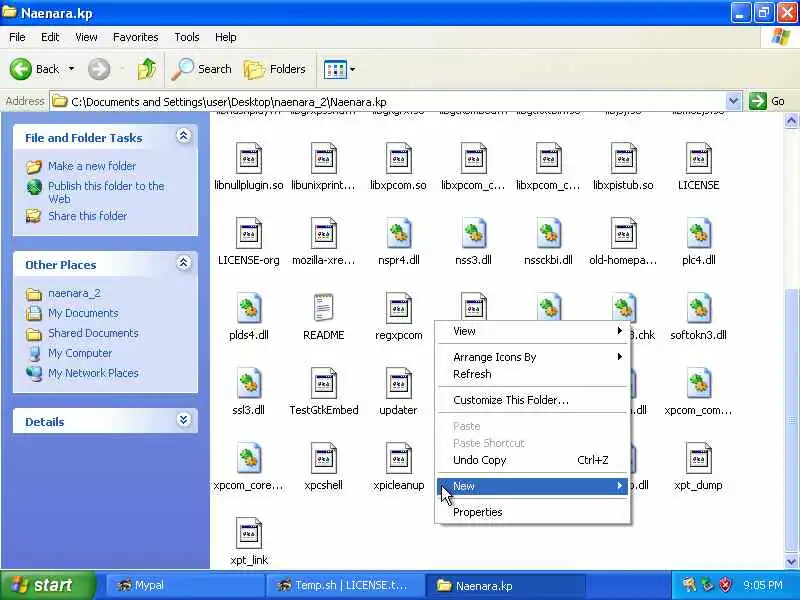Select the LICENSE file icon
The image size is (800, 600).
[698, 159]
